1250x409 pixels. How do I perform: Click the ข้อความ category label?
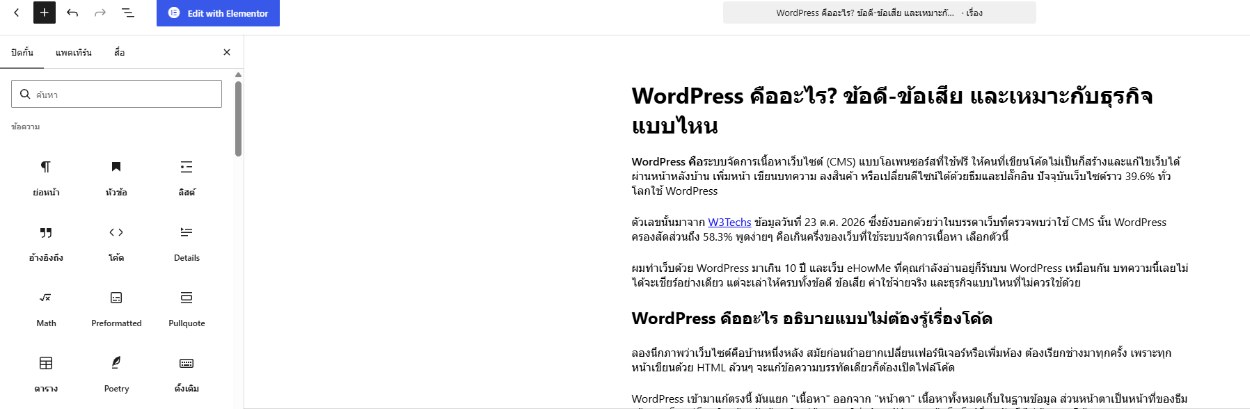pos(25,127)
